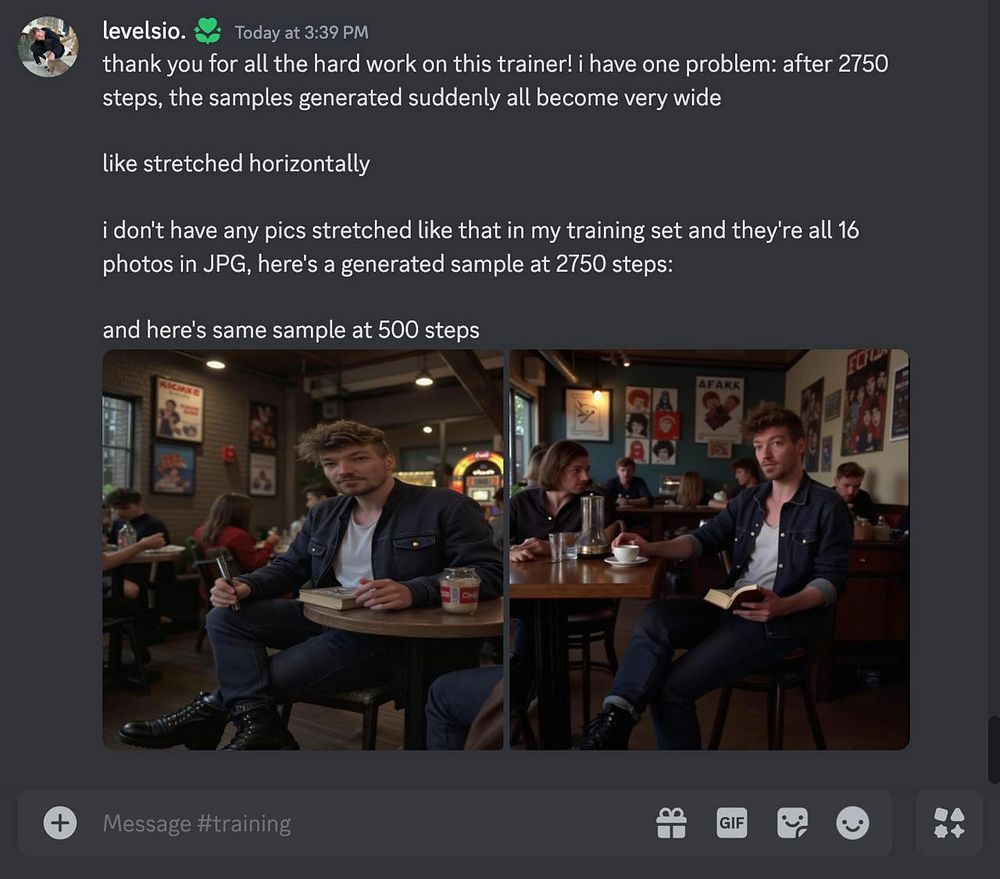The width and height of the screenshot is (1000, 879).
Task: Click the plus attachment button in message bar
Action: pos(60,823)
